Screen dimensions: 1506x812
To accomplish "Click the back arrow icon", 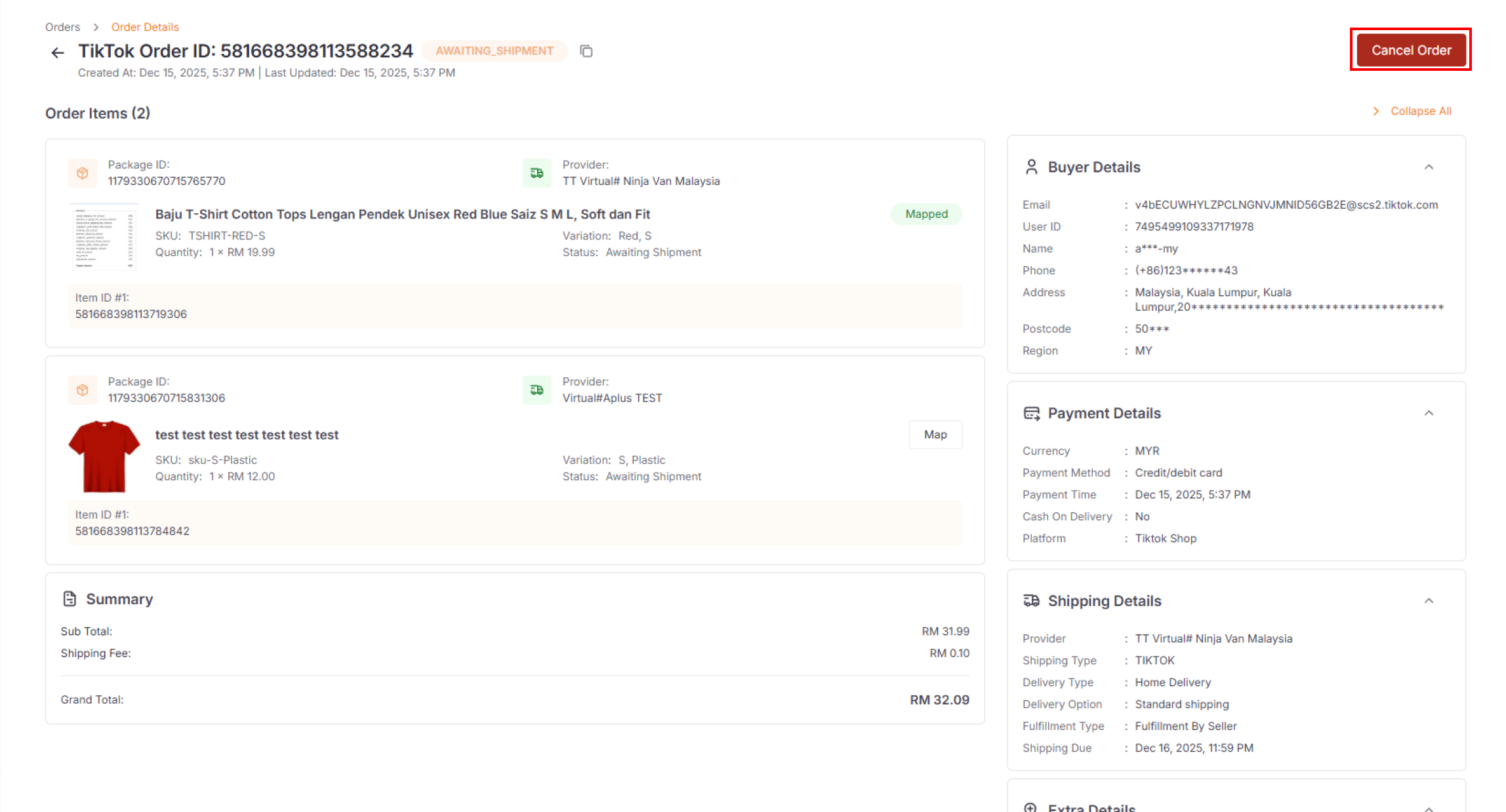I will (x=58, y=52).
